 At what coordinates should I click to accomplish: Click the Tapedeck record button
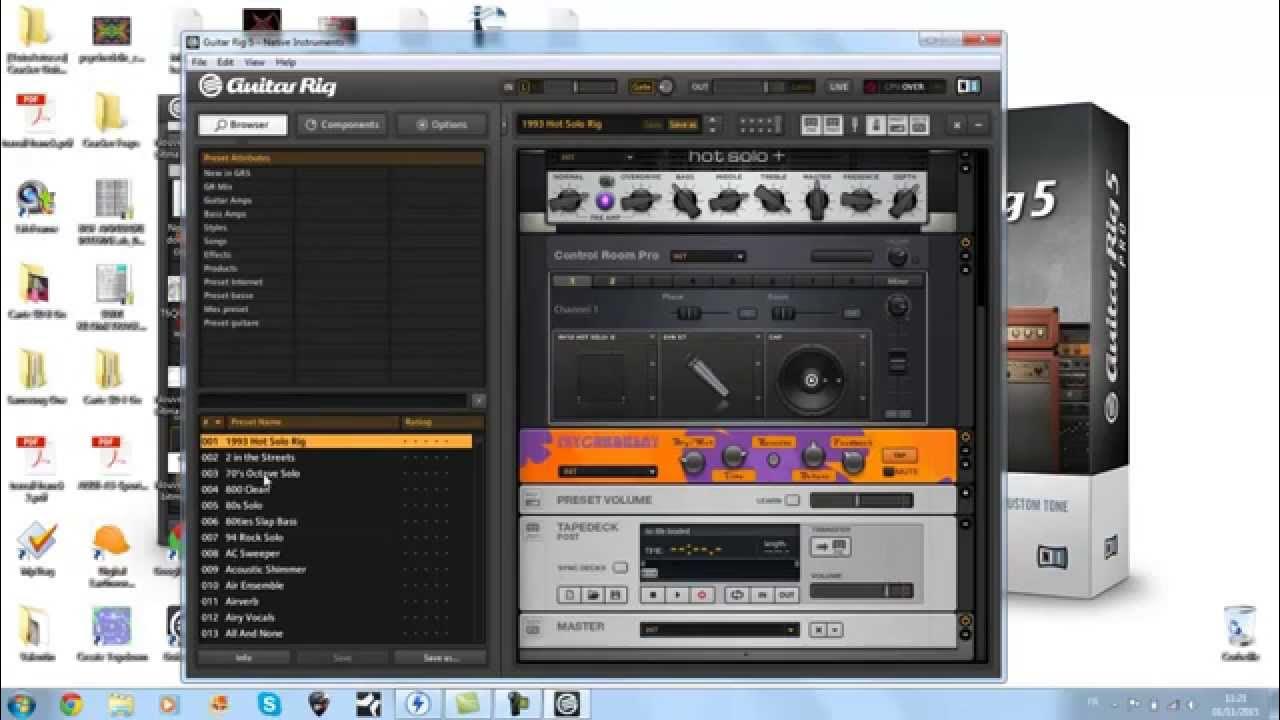701,595
